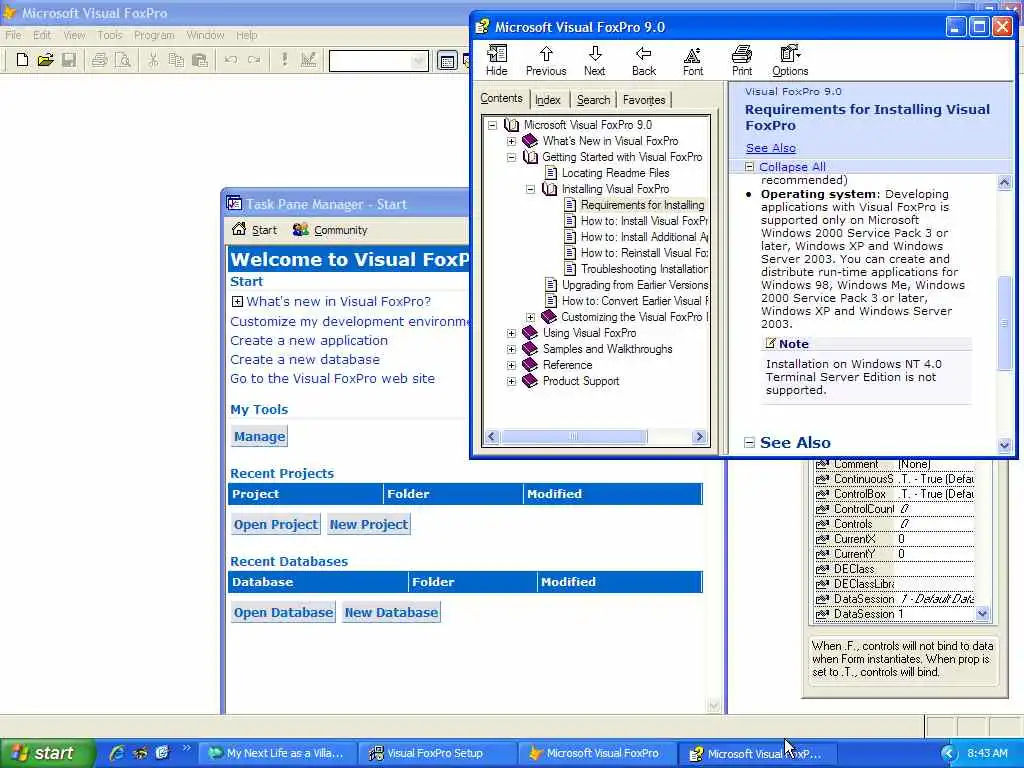Viewport: 1024px width, 768px height.
Task: Click the Windows start button
Action: point(47,754)
